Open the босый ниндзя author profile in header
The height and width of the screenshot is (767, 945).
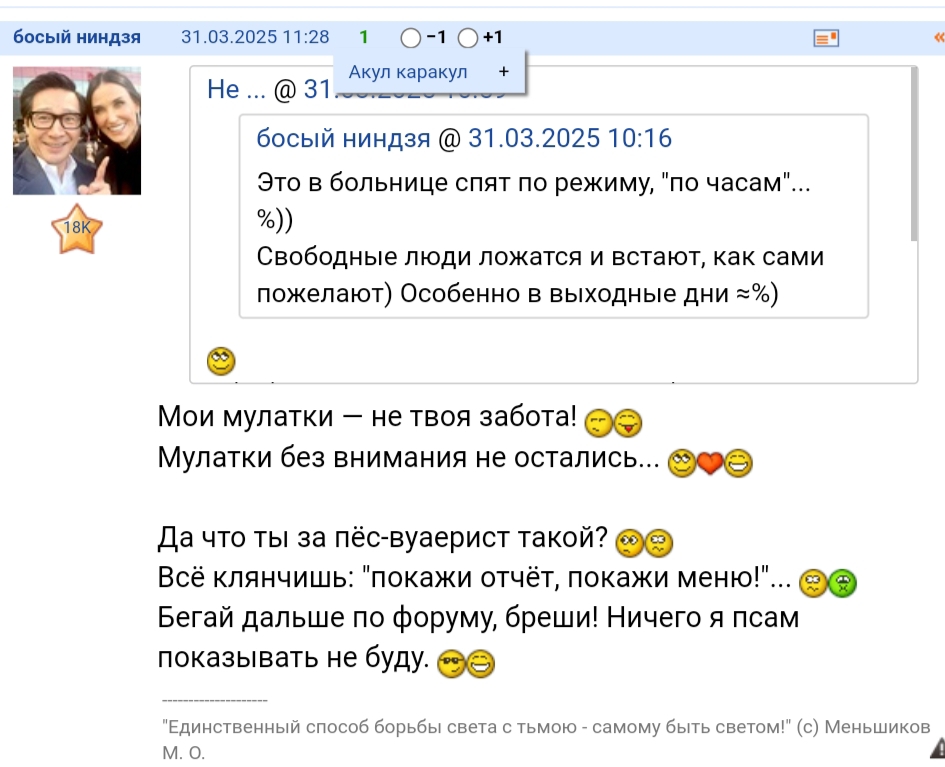tap(77, 37)
